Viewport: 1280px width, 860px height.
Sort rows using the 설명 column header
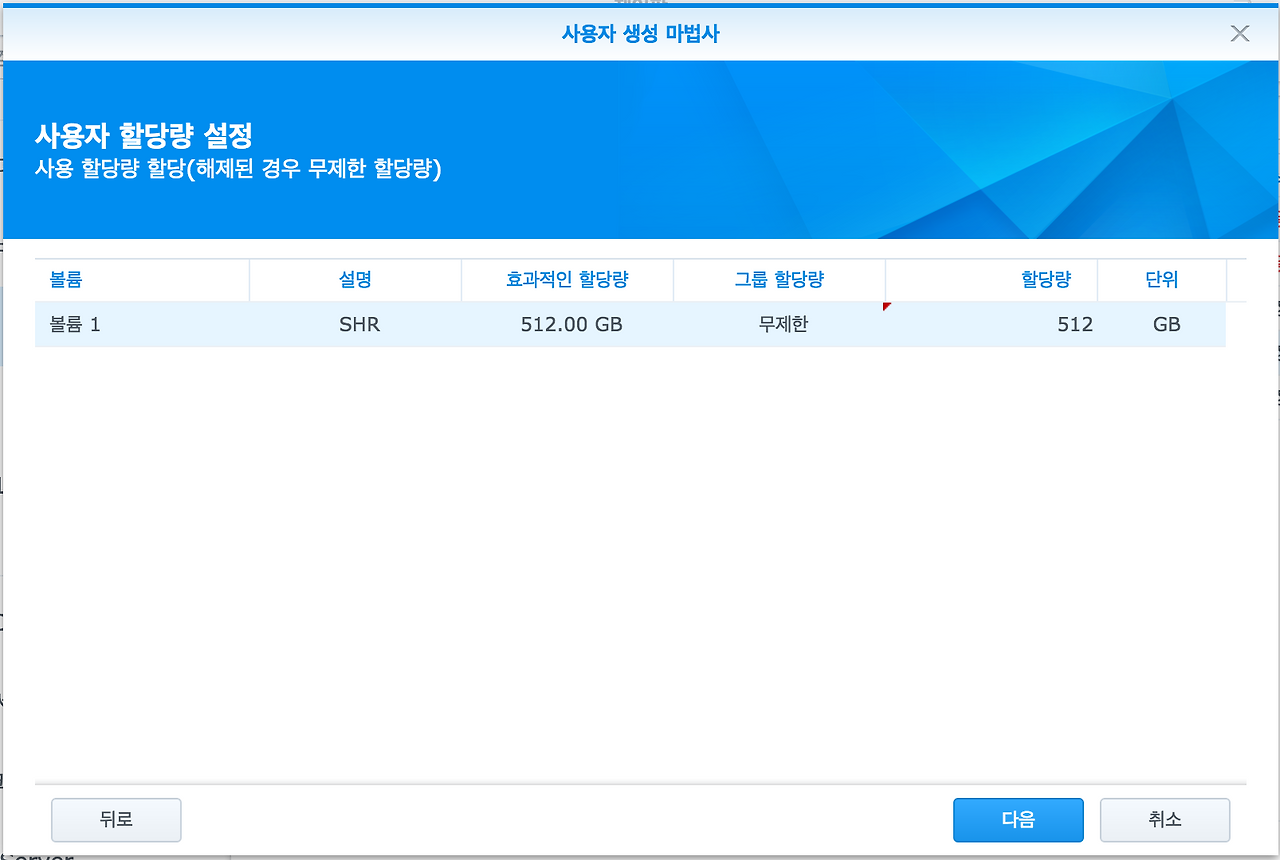tap(356, 280)
